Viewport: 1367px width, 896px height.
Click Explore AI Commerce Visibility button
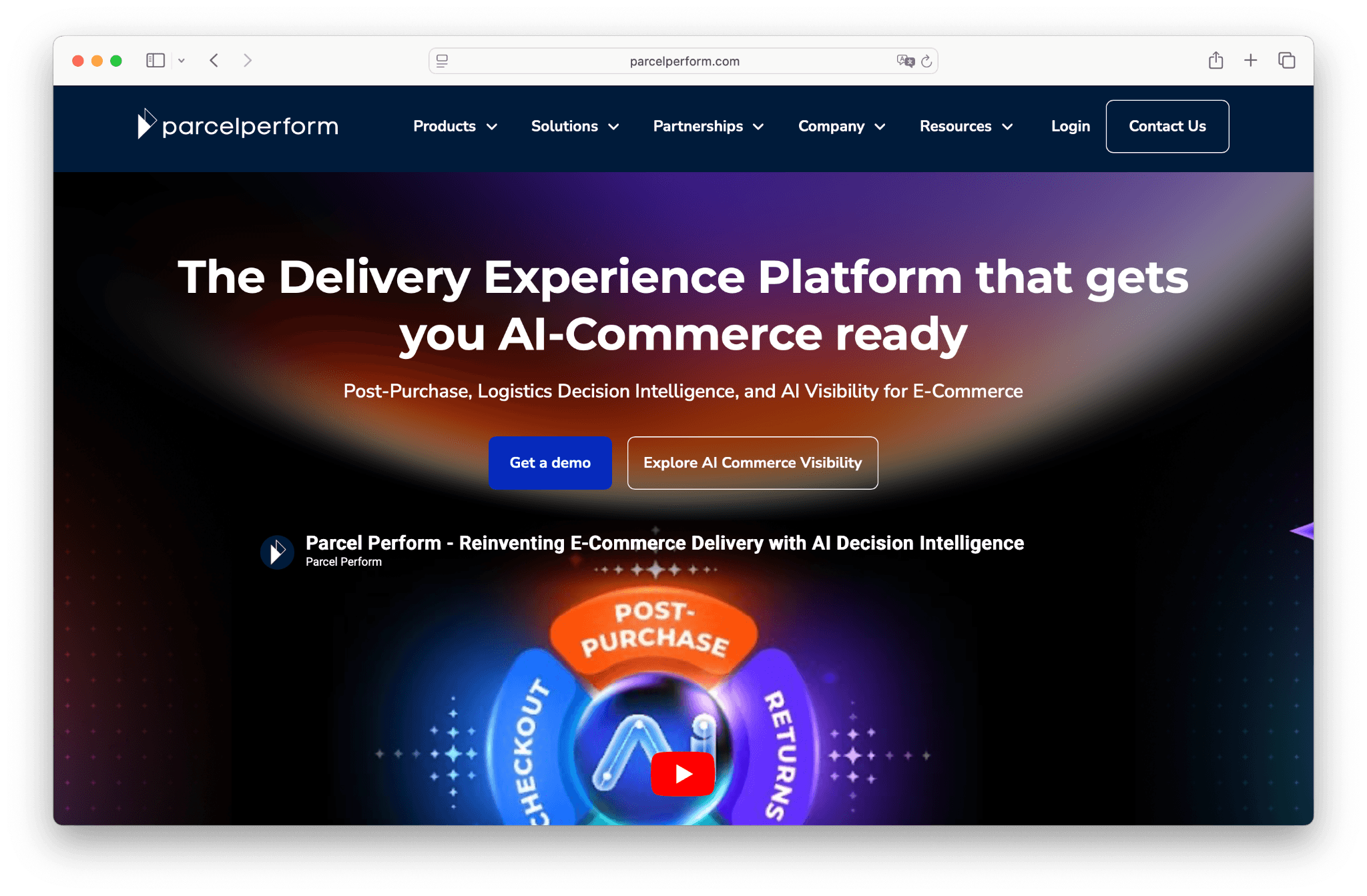click(x=753, y=463)
